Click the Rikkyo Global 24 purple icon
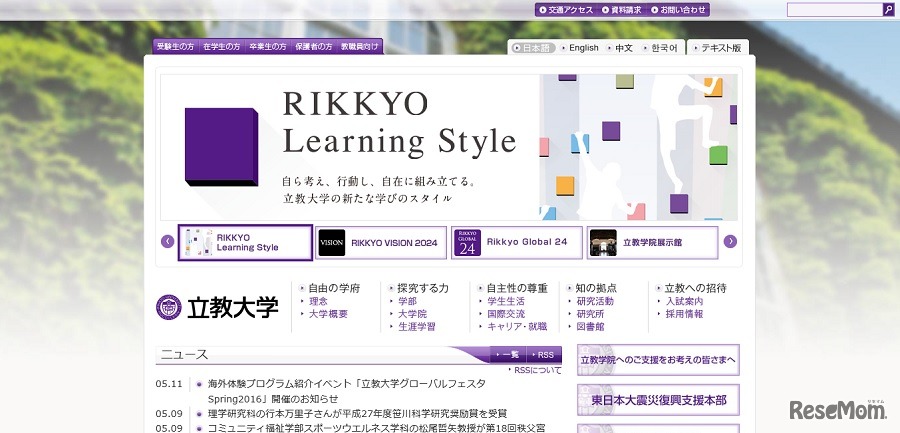900x433 pixels. pyautogui.click(x=467, y=242)
